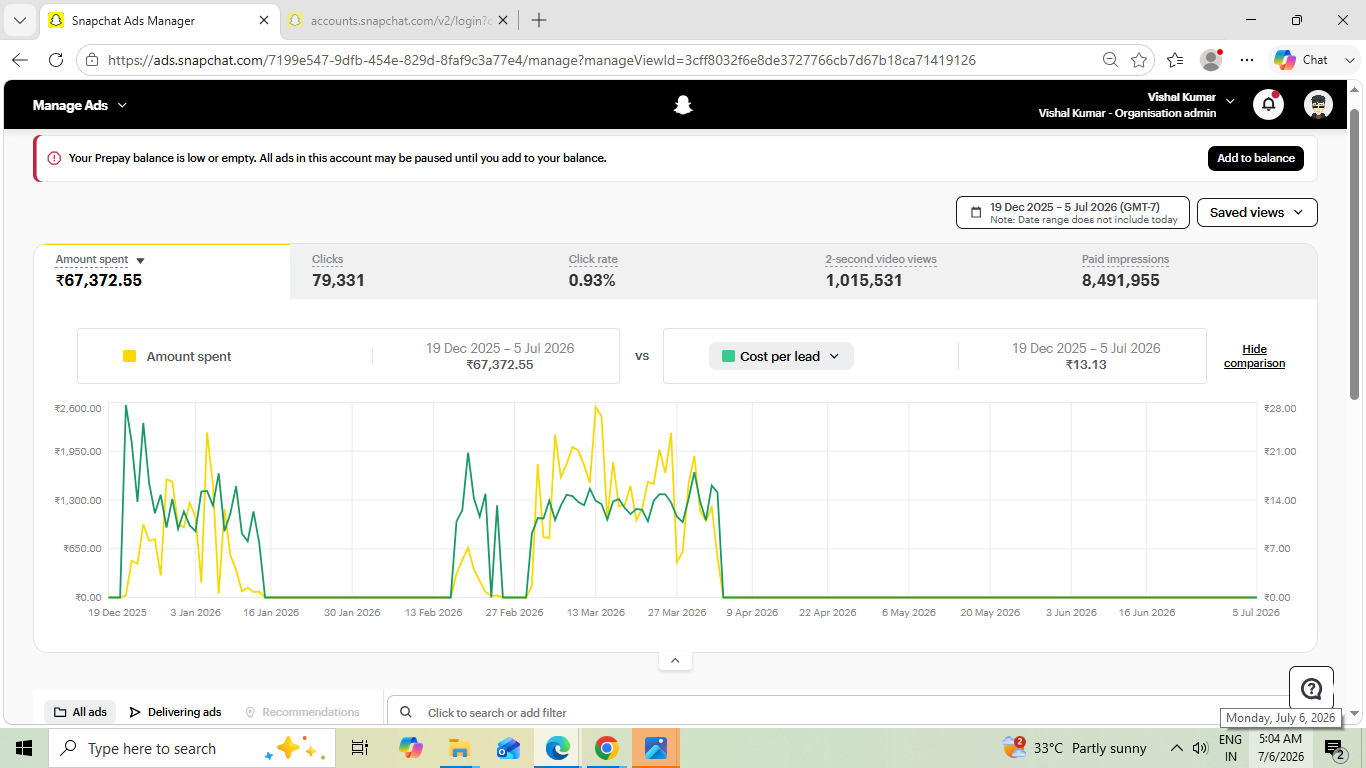The height and width of the screenshot is (768, 1366).
Task: Open Windows Start menu
Action: (x=24, y=748)
